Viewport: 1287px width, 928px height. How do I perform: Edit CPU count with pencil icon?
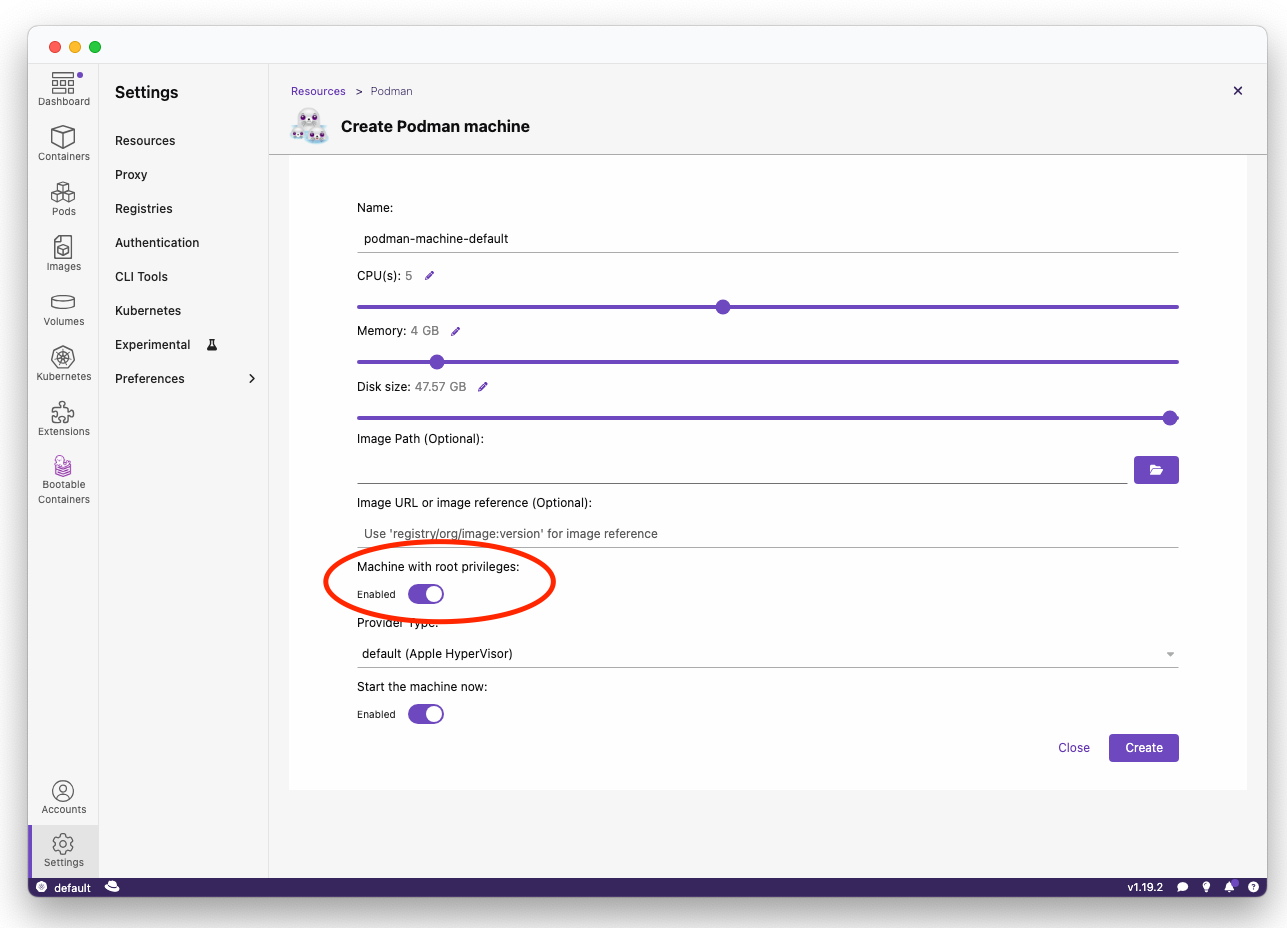430,275
